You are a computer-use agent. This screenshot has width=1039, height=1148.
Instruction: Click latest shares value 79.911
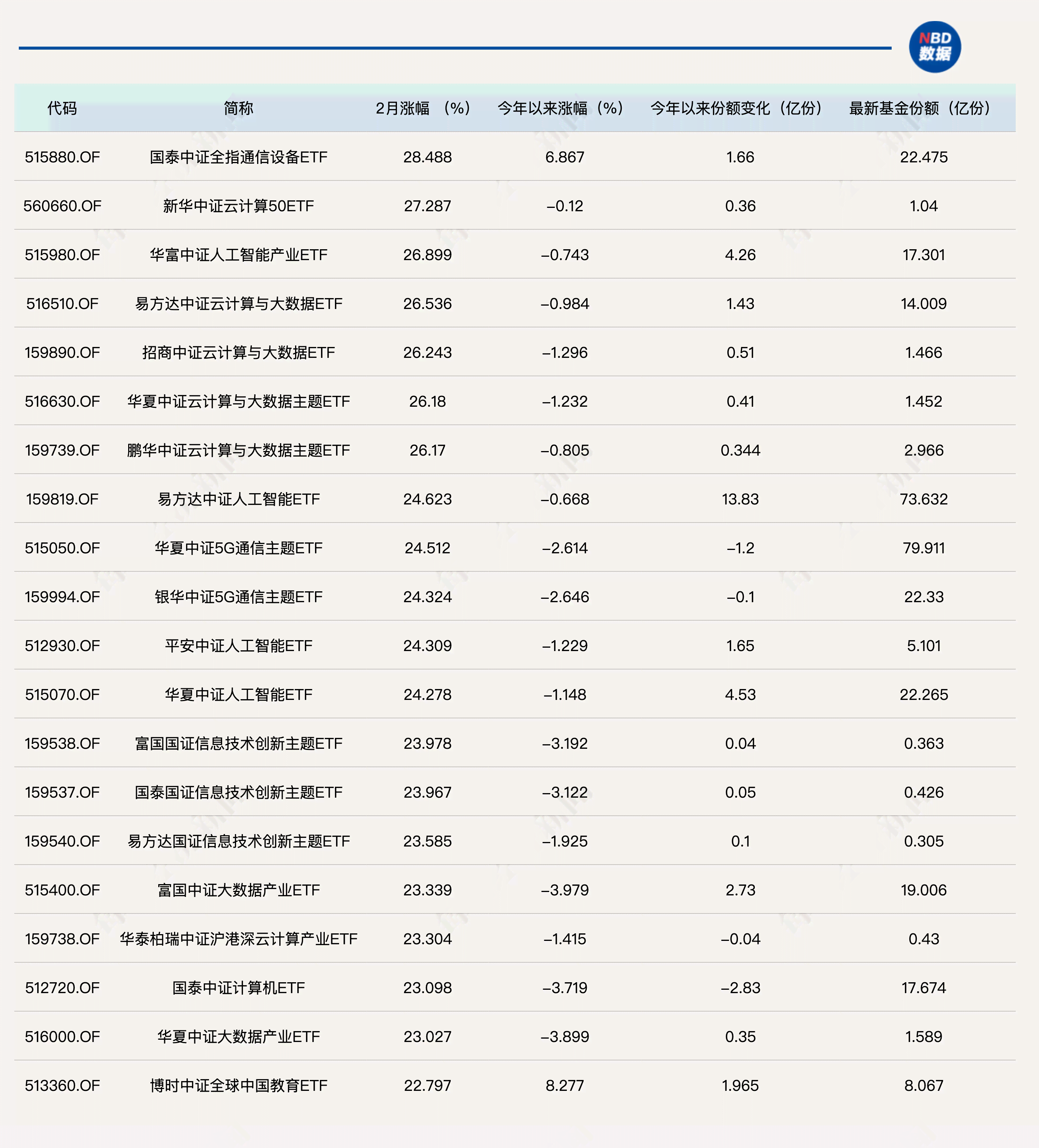[x=924, y=548]
